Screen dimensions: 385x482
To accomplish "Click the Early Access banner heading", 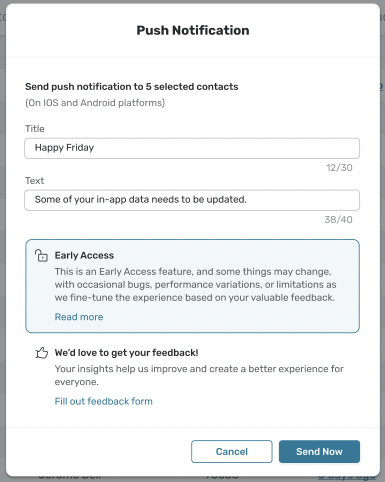I will [x=84, y=255].
